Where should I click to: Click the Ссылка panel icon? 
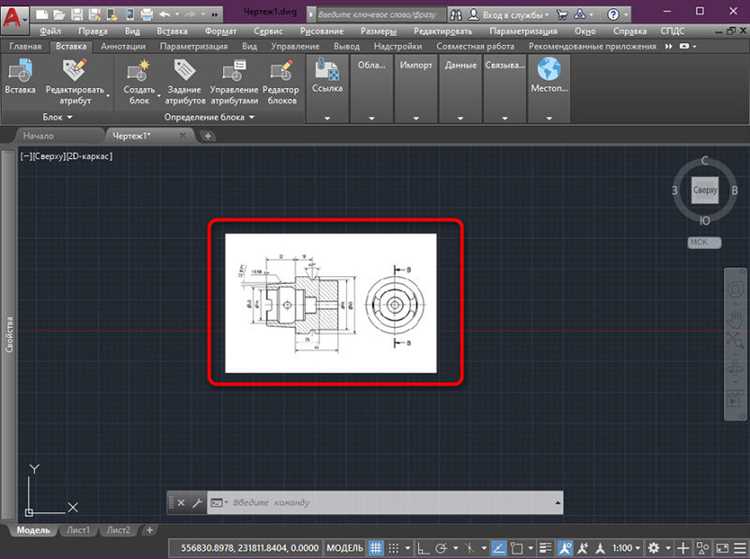click(x=327, y=69)
